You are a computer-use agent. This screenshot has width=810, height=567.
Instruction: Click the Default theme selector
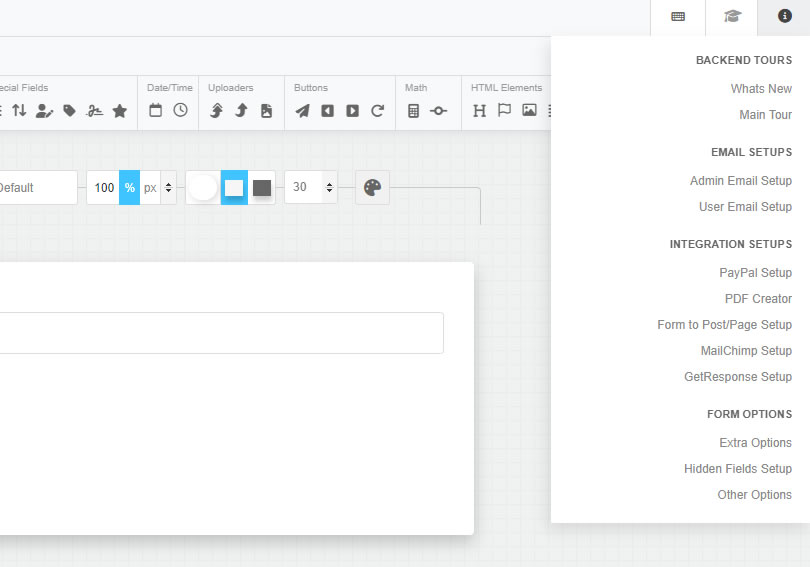pyautogui.click(x=38, y=187)
